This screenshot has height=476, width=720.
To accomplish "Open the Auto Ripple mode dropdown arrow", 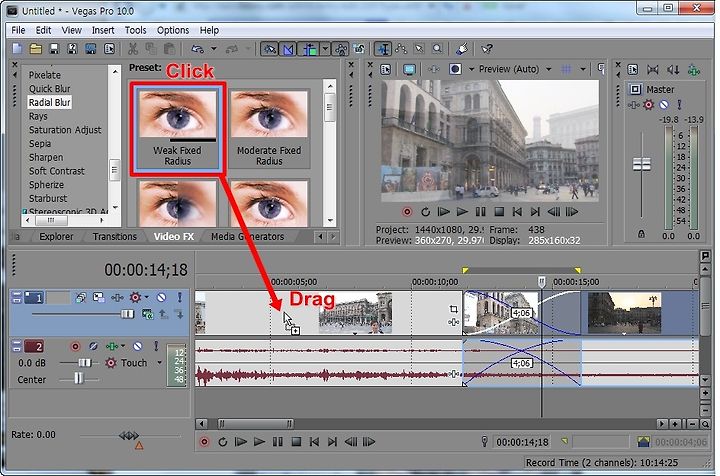I will (325, 49).
